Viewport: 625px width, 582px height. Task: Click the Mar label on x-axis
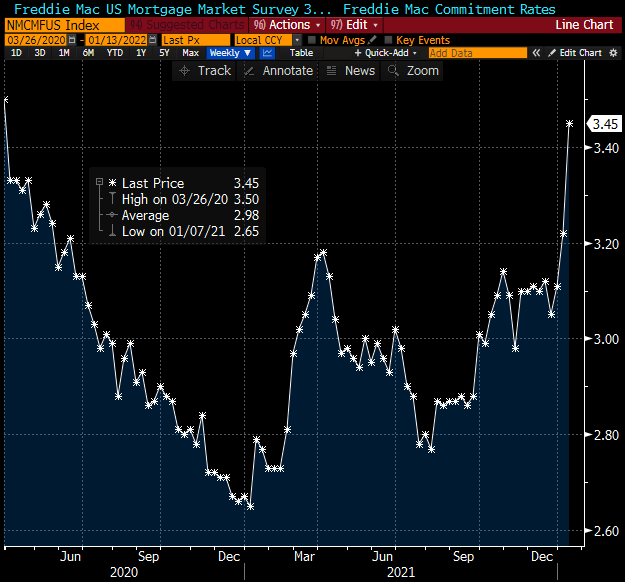(x=305, y=556)
